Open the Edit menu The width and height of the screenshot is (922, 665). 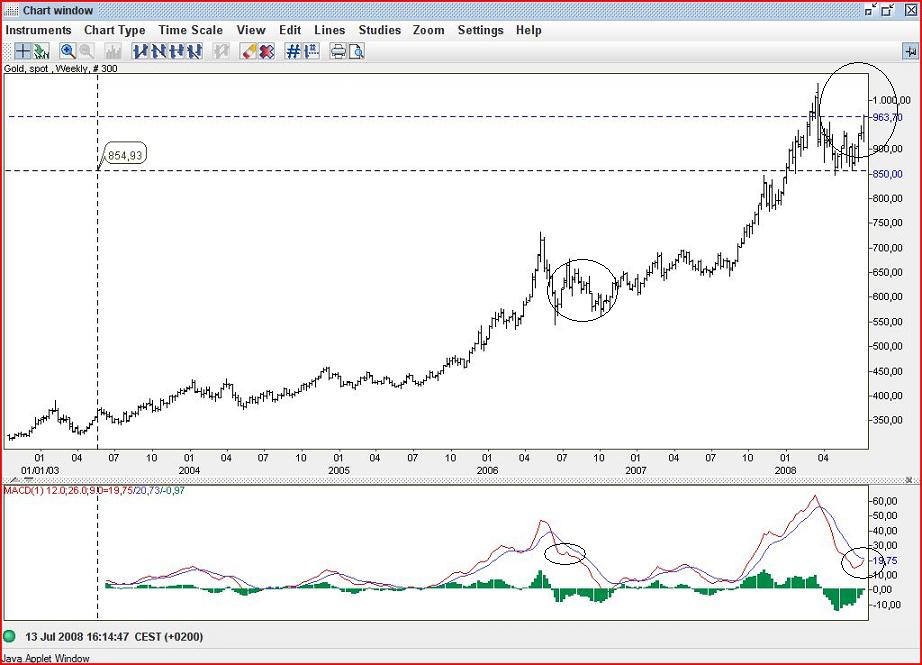[x=290, y=30]
